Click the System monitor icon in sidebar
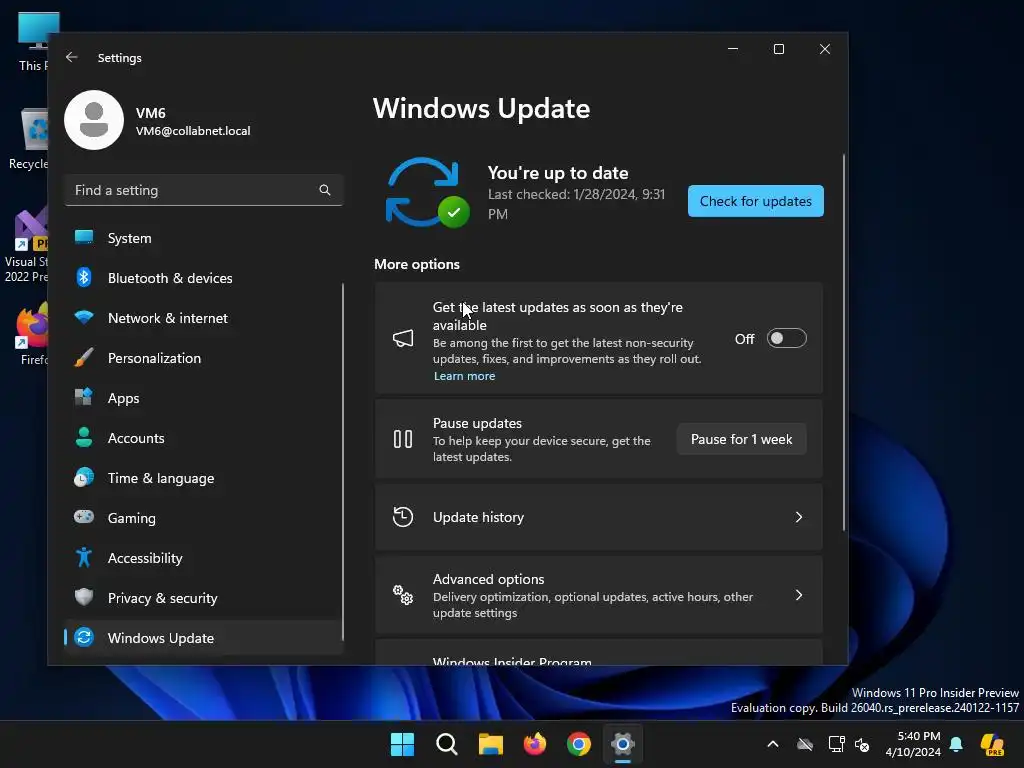 84,237
